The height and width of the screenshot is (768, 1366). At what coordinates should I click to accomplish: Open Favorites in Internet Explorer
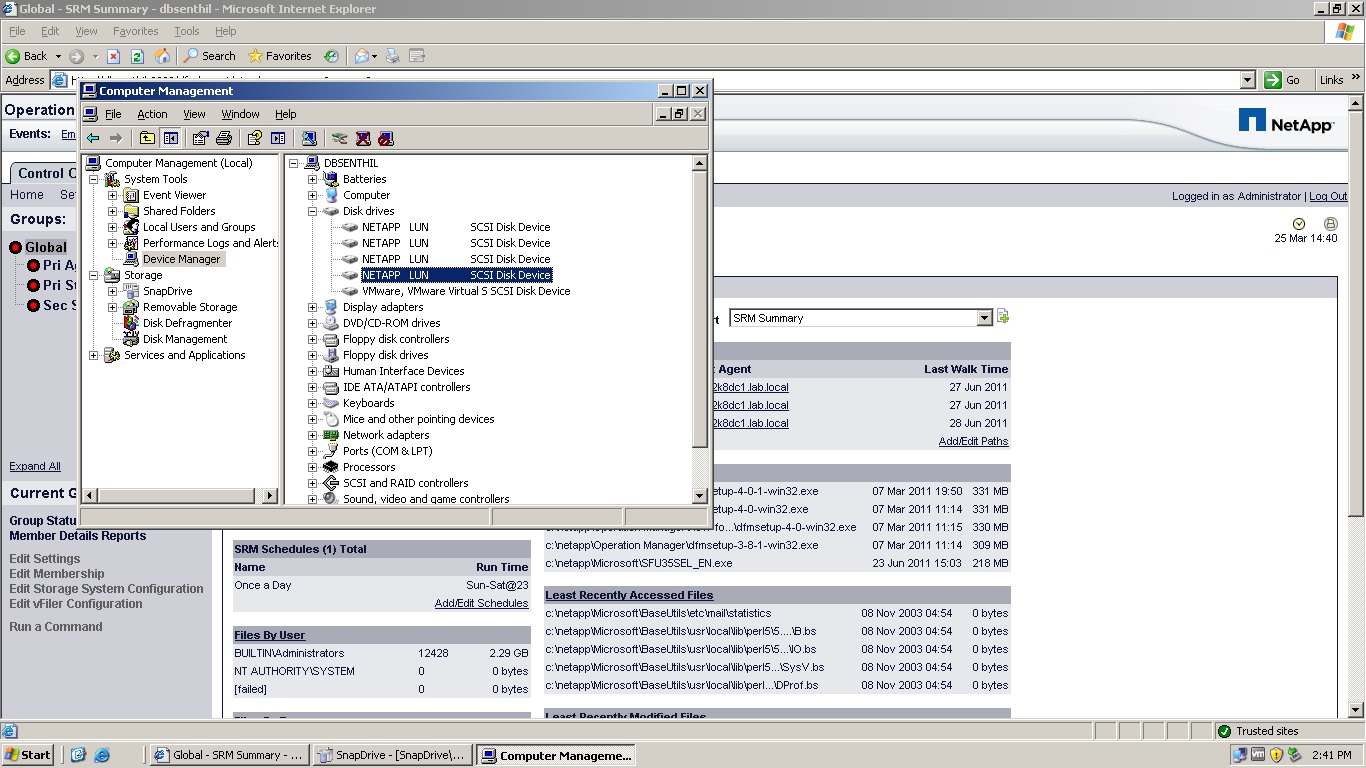click(x=280, y=55)
